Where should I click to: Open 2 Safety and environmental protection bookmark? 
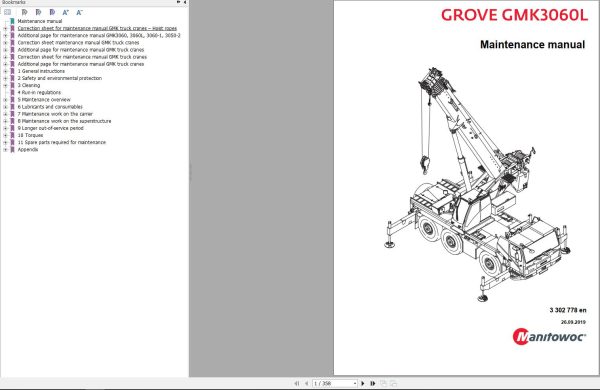click(60, 78)
